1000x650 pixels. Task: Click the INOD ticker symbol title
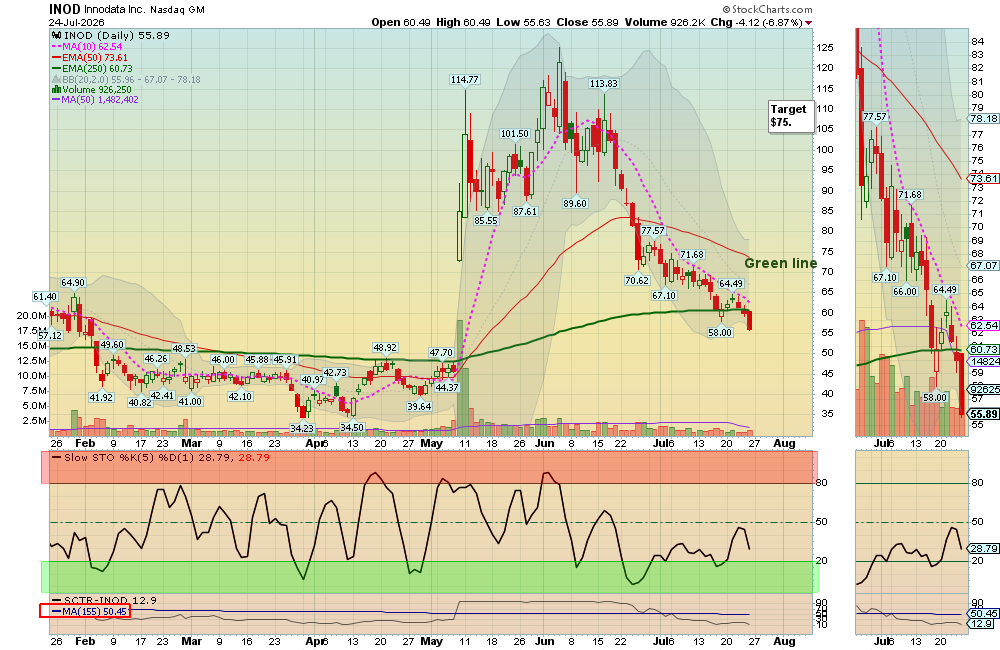(x=65, y=9)
